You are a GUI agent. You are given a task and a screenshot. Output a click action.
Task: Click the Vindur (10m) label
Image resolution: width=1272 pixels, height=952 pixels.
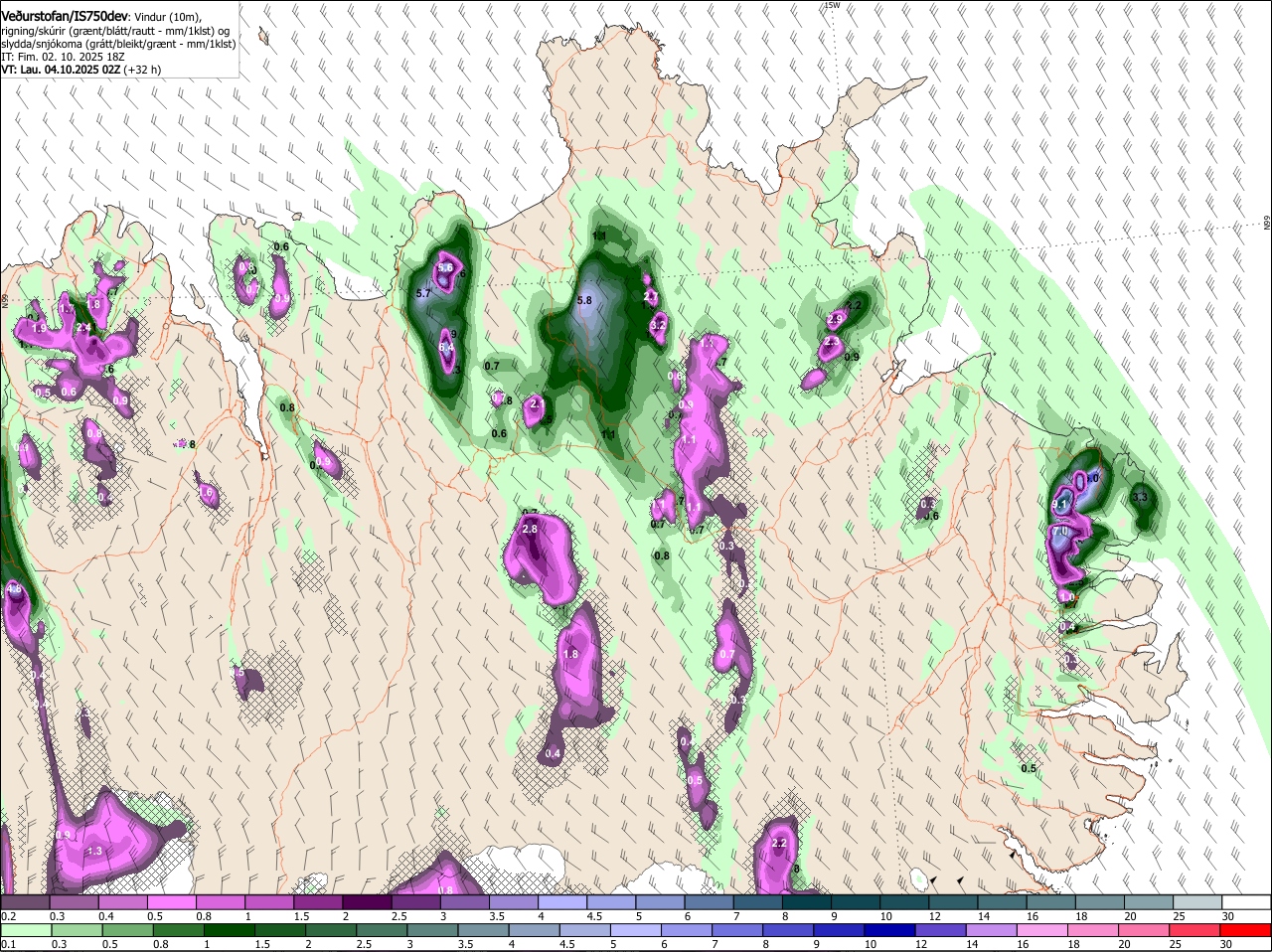click(168, 18)
